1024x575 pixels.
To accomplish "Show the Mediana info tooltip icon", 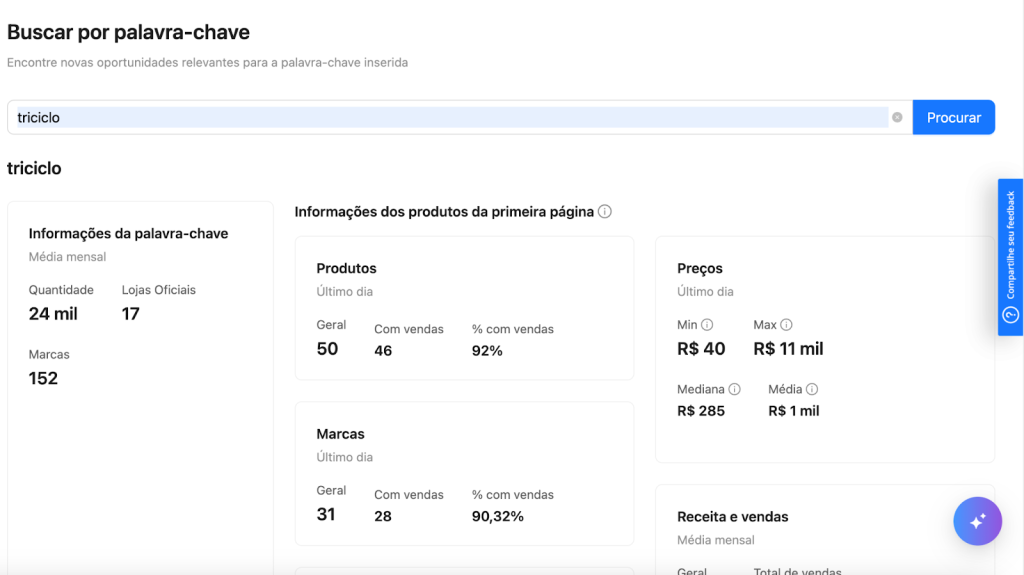I will pyautogui.click(x=734, y=389).
